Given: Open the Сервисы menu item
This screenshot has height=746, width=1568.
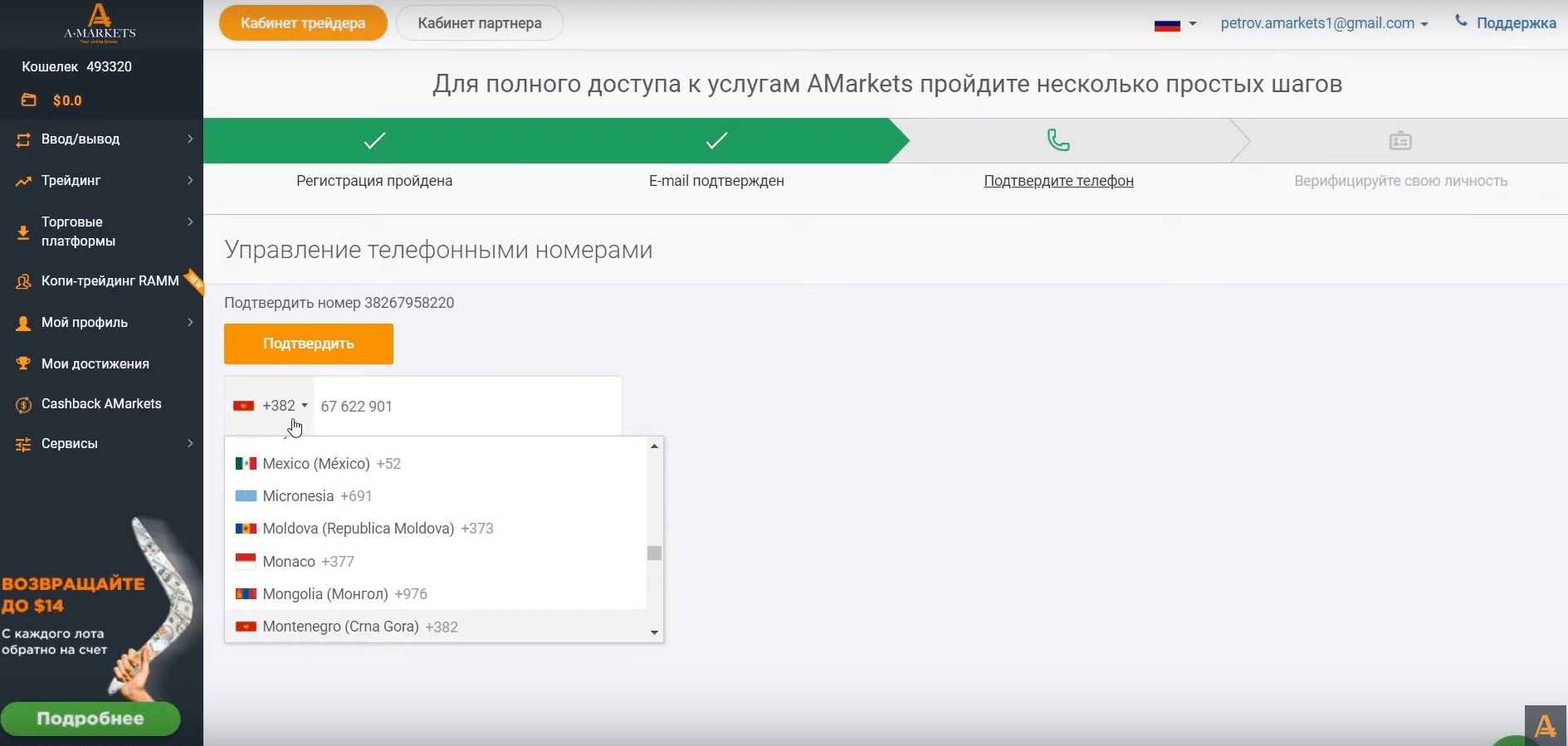Looking at the screenshot, I should 101,444.
